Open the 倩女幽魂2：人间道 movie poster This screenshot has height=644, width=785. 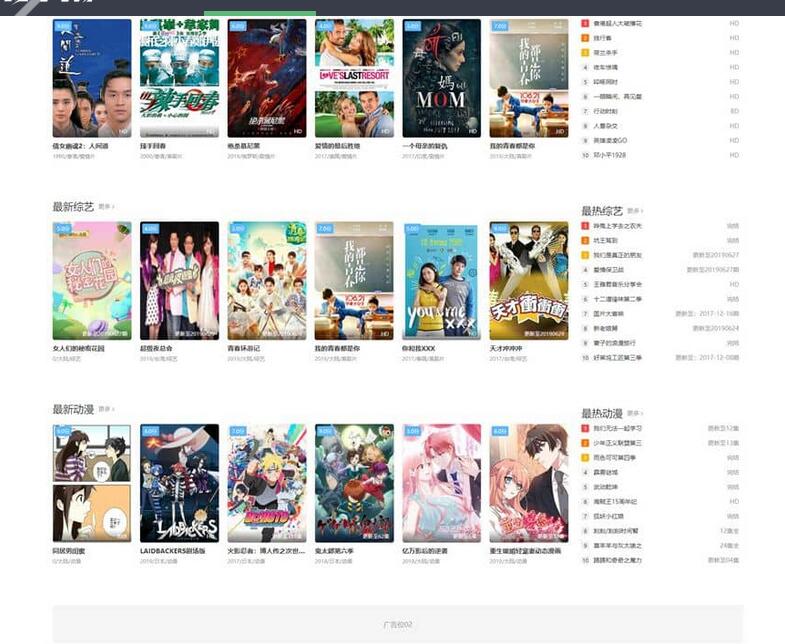(x=92, y=78)
